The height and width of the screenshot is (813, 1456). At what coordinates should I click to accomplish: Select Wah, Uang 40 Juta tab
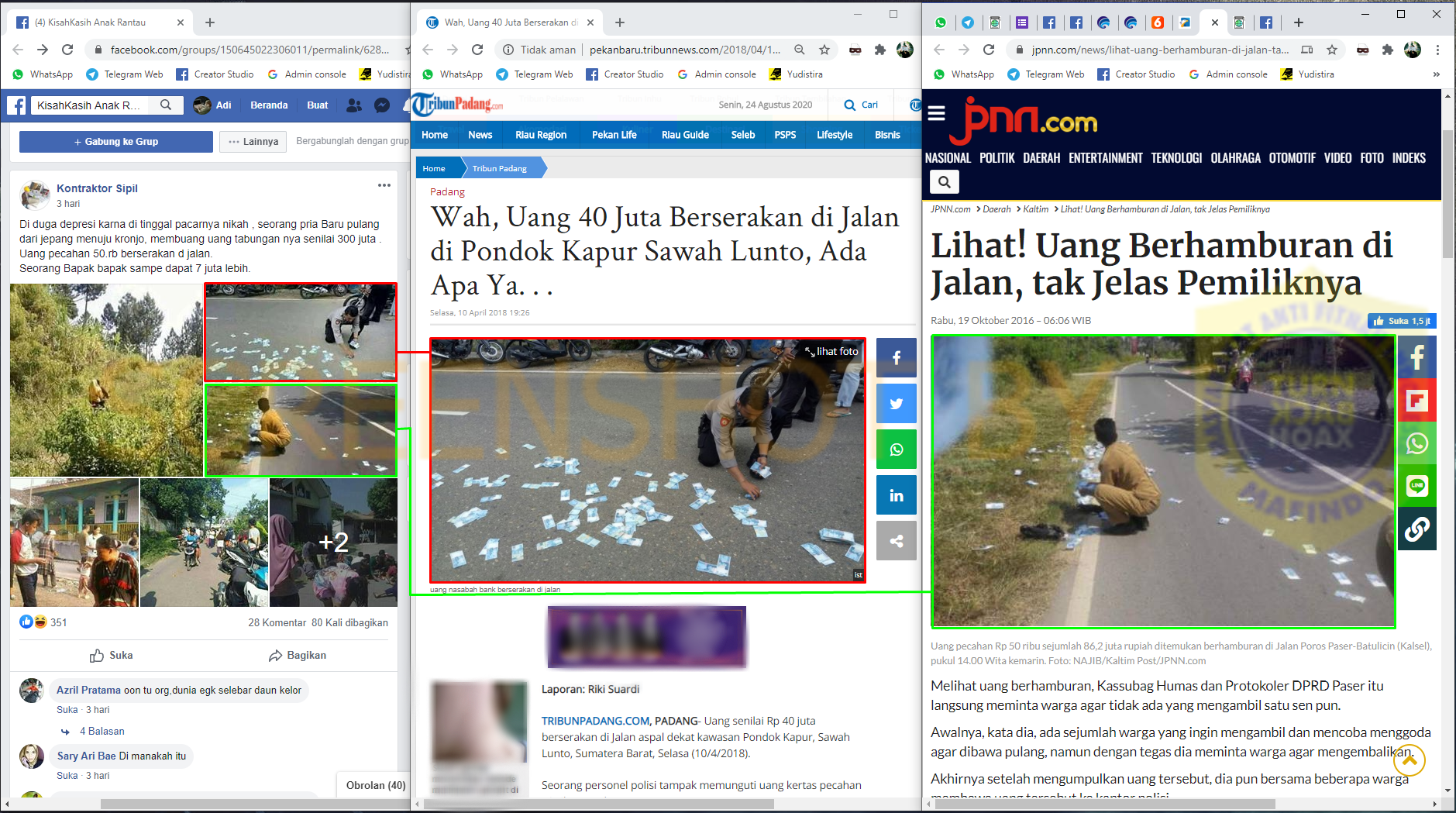[511, 22]
